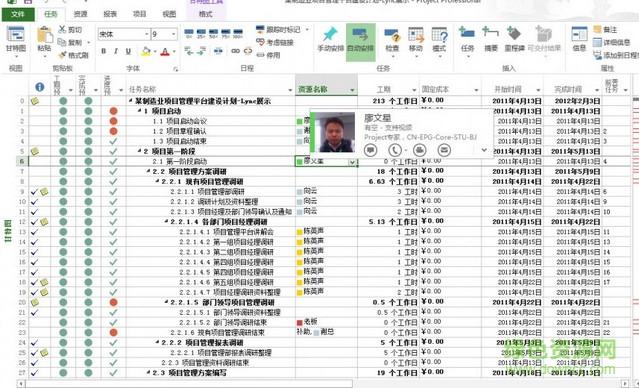Click the 复制 copy icon
Screen dimensions: 639x388
[x=62, y=42]
